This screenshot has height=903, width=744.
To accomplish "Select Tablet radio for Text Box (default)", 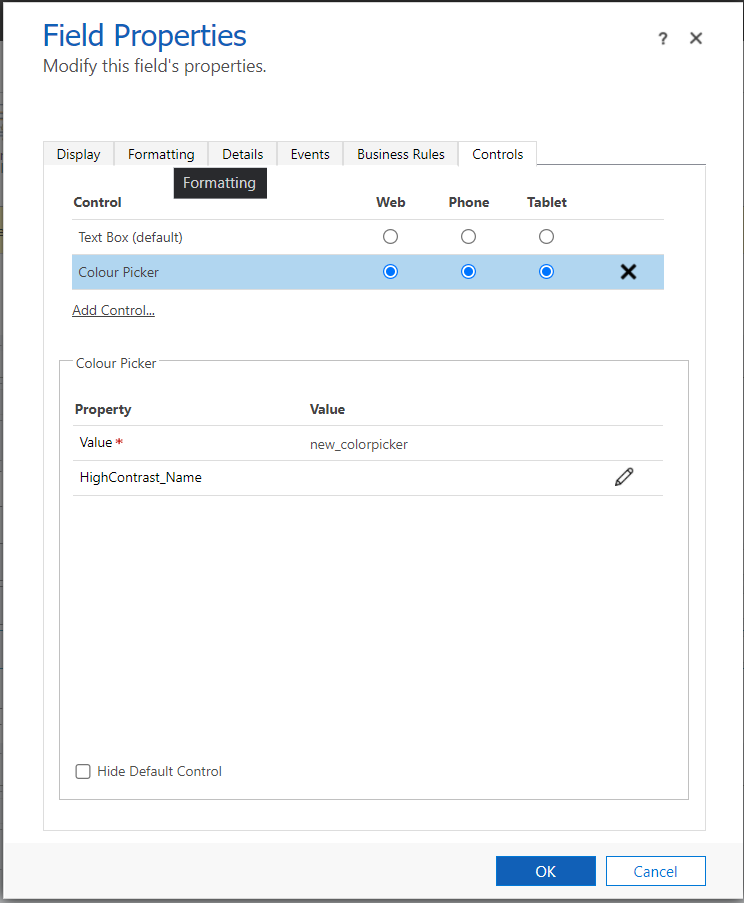I will coord(546,237).
